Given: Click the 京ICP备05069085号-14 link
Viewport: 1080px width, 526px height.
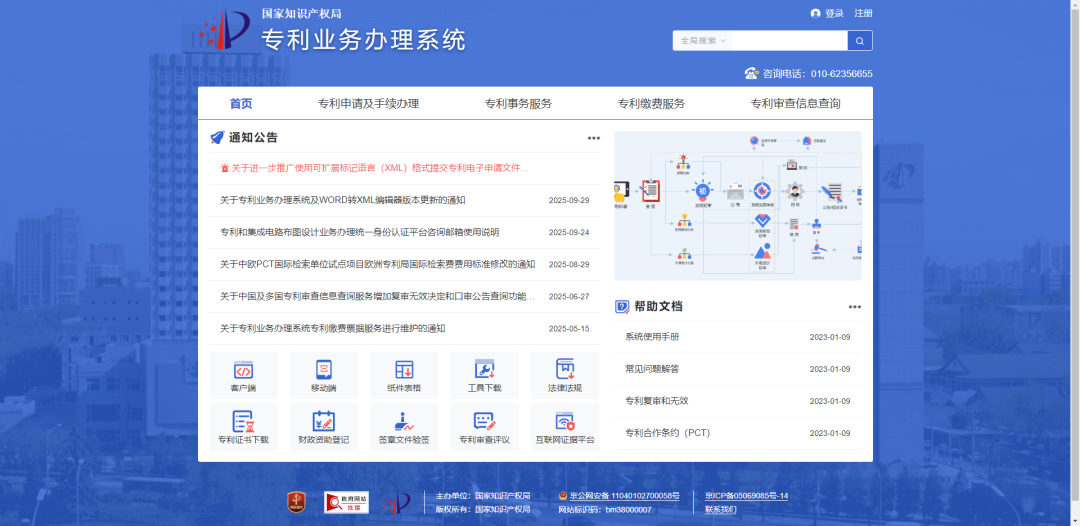Looking at the screenshot, I should coord(747,496).
